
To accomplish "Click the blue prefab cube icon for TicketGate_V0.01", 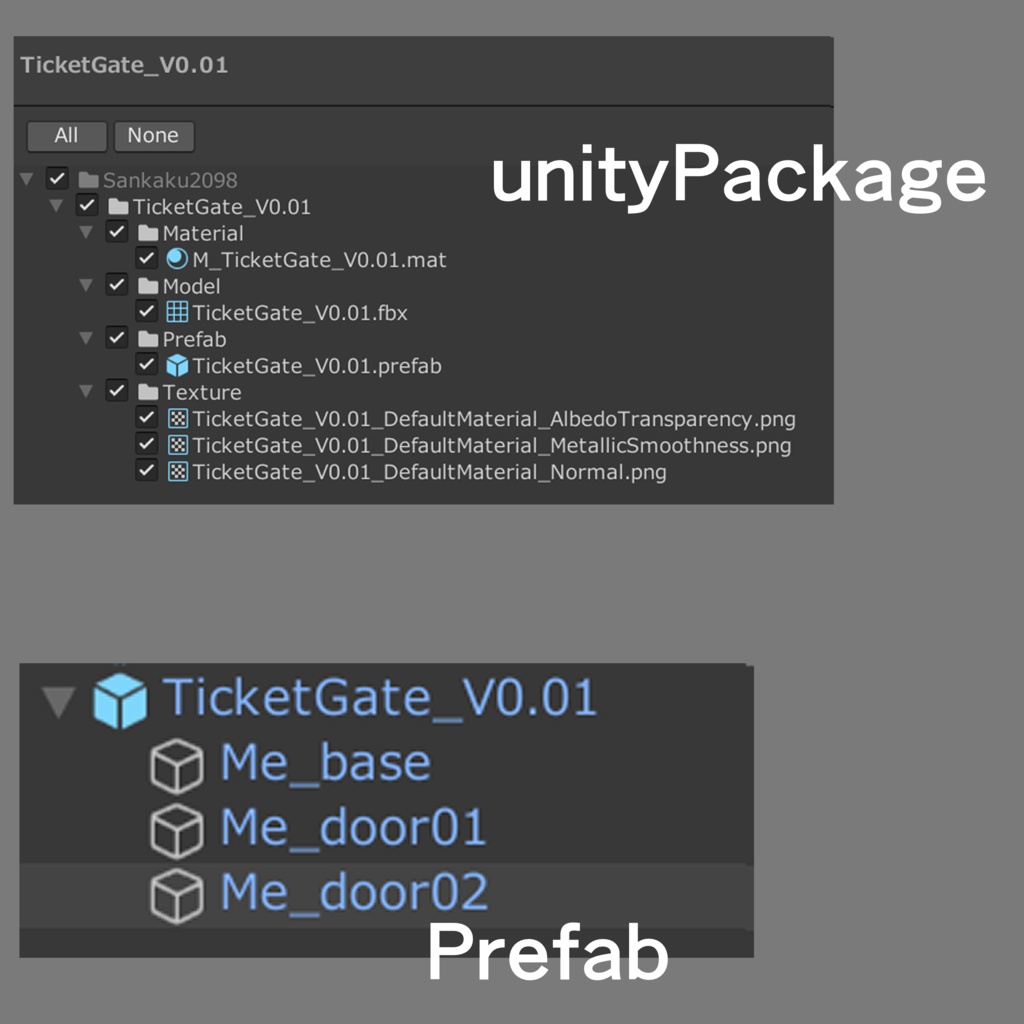I will click(x=176, y=365).
